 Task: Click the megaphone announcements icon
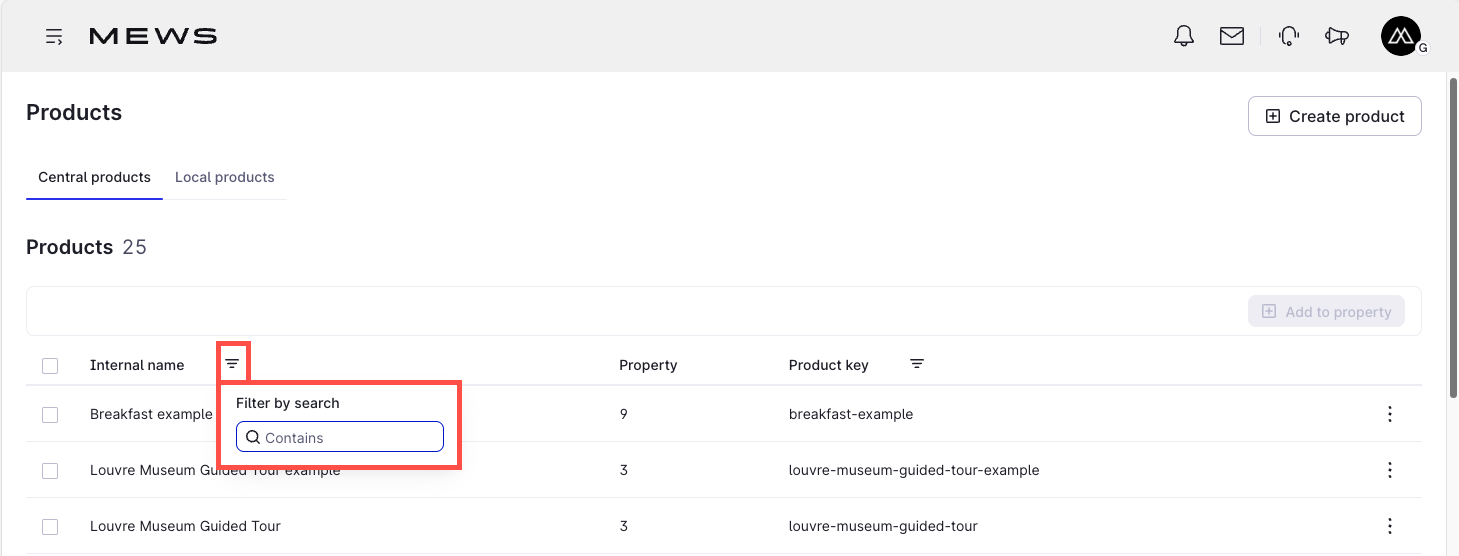tap(1337, 36)
